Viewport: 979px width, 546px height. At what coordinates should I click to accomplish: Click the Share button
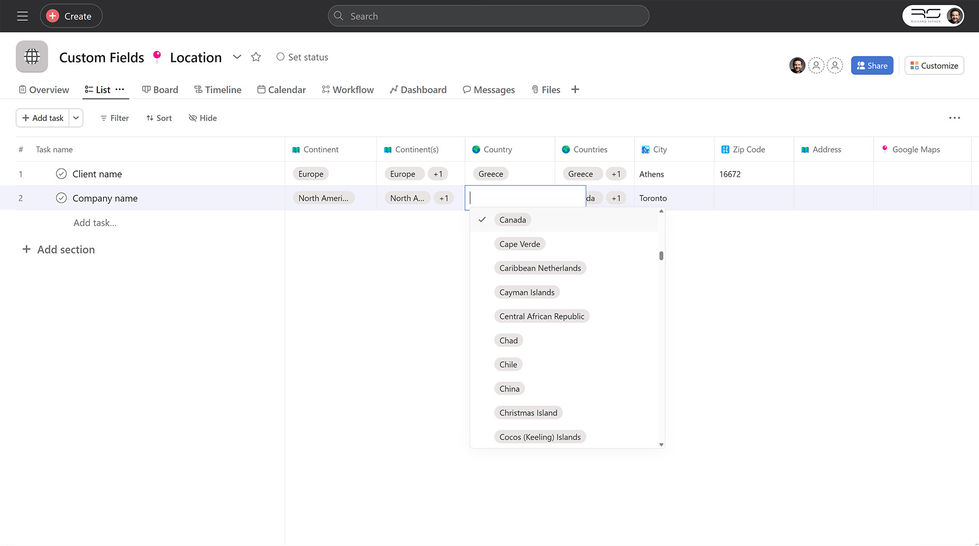pyautogui.click(x=872, y=66)
